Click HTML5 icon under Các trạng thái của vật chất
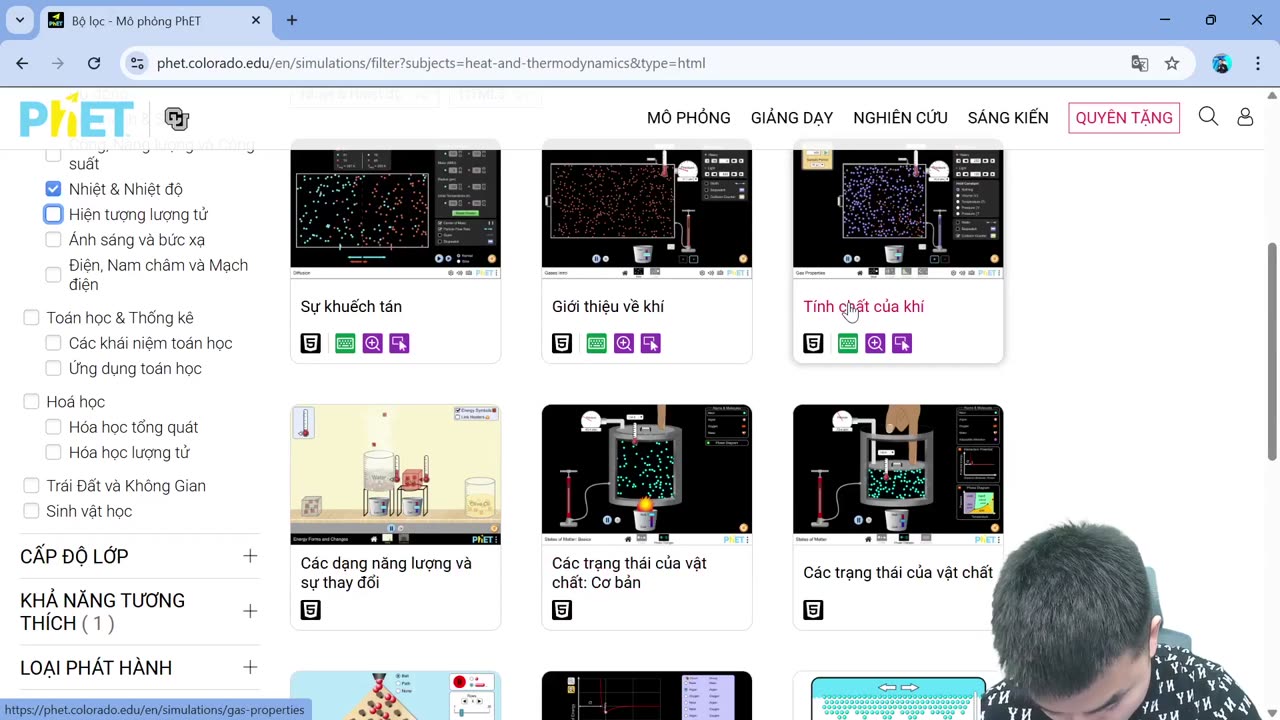Image resolution: width=1280 pixels, height=720 pixels. 813,609
